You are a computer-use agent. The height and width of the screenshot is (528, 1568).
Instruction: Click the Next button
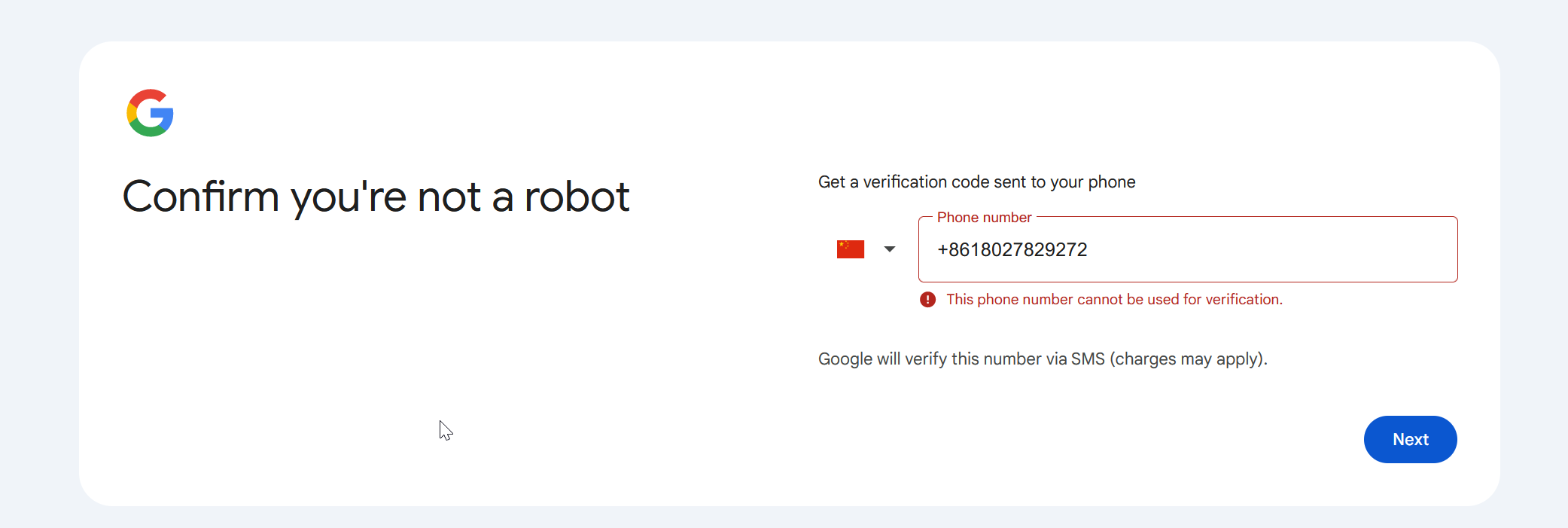1410,439
